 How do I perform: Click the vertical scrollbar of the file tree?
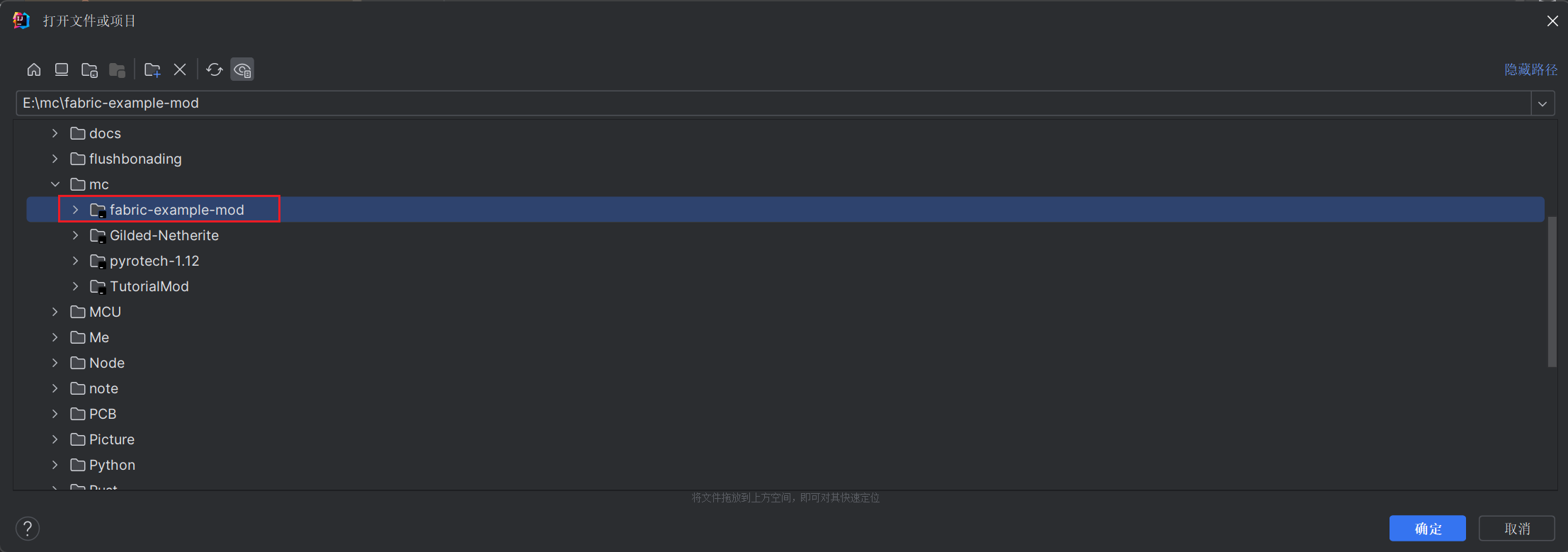click(x=1552, y=291)
